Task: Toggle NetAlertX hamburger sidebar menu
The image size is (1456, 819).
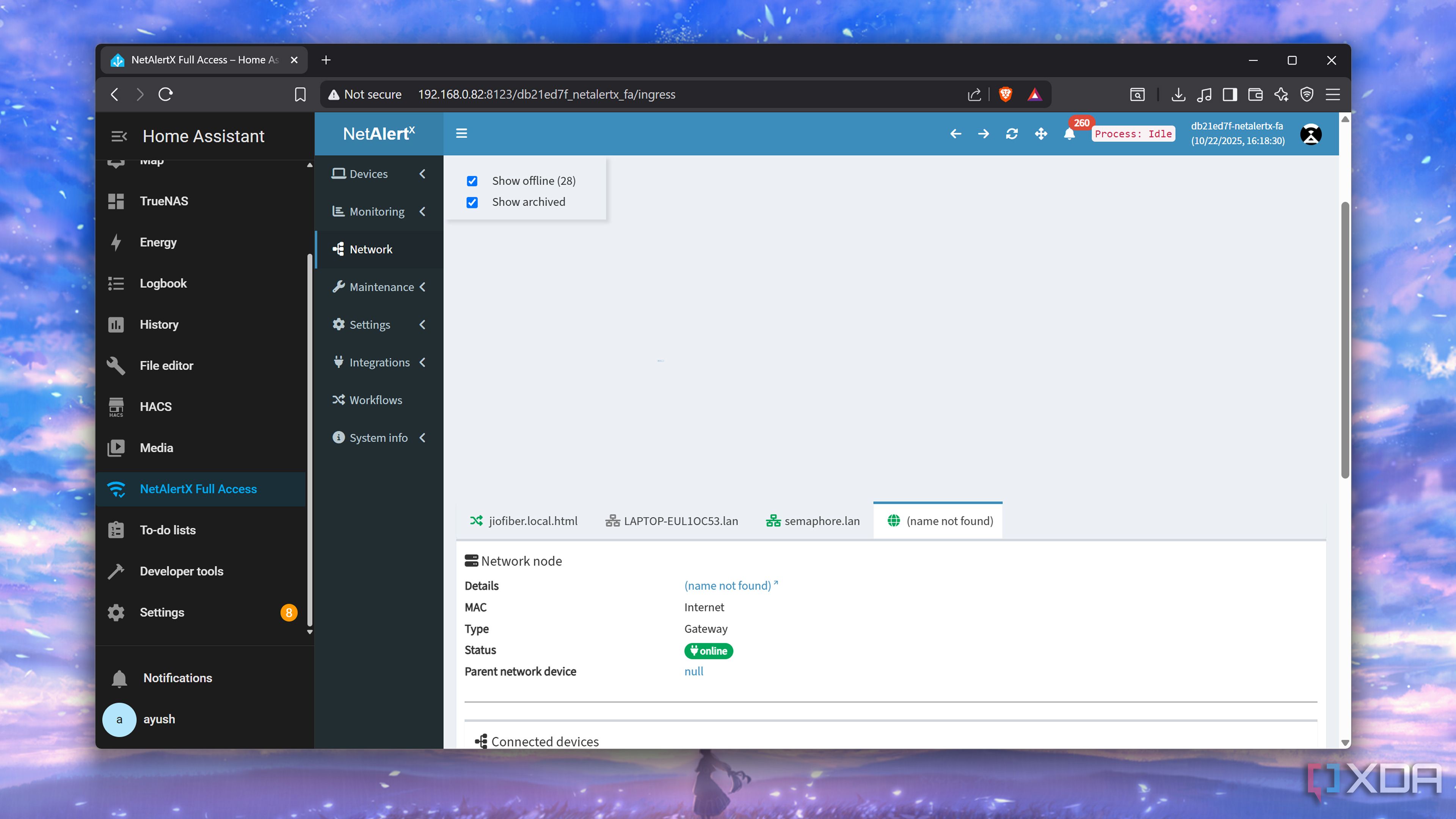Action: coord(461,133)
